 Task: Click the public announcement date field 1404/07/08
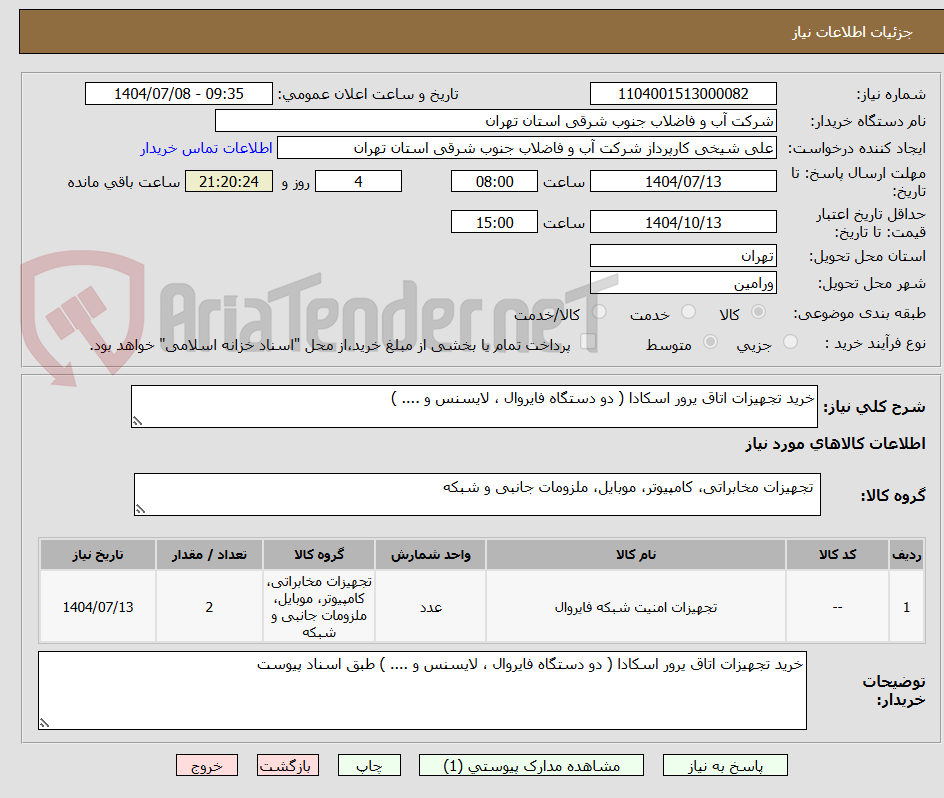click(178, 92)
